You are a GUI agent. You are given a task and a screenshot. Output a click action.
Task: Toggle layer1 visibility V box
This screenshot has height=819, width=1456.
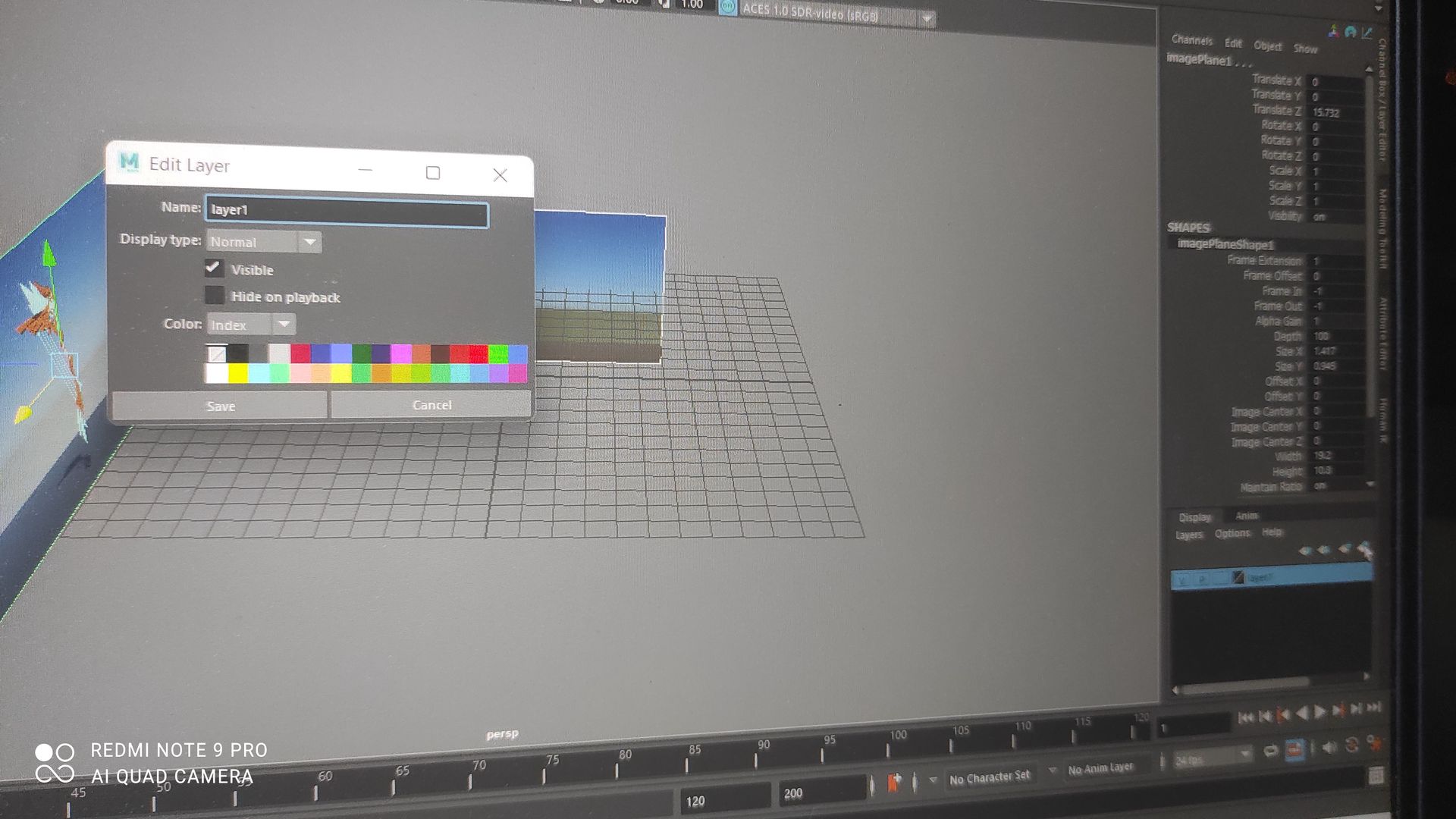tap(1183, 580)
